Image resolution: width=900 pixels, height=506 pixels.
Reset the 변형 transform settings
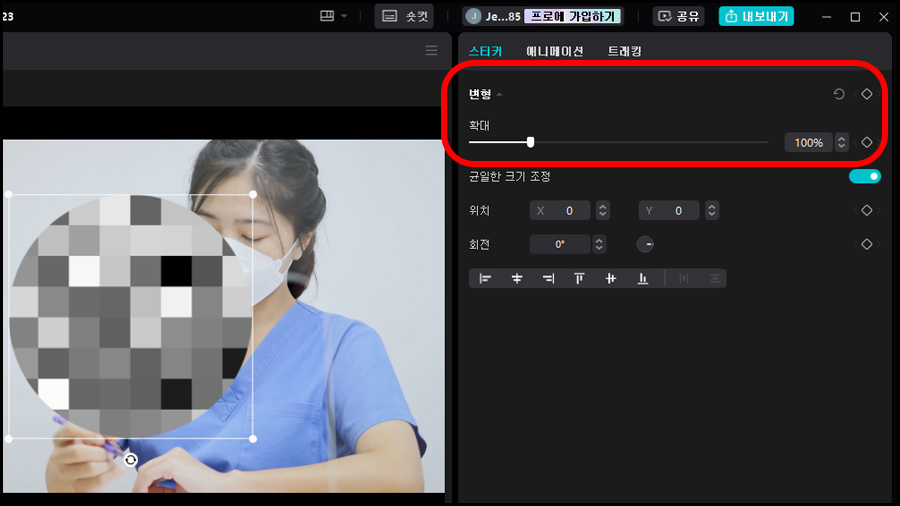[x=839, y=94]
